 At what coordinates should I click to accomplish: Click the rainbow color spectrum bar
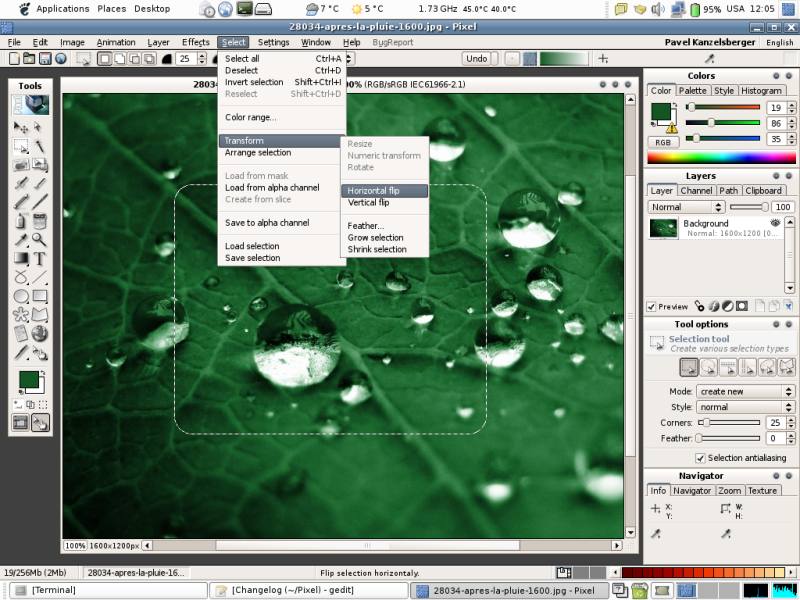721,157
